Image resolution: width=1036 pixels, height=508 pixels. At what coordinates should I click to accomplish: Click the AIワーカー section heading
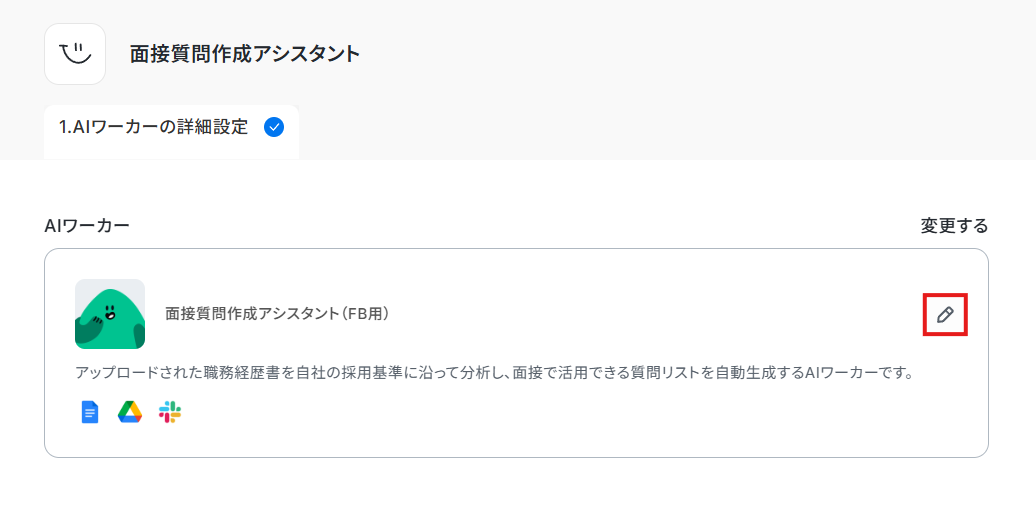click(x=87, y=226)
